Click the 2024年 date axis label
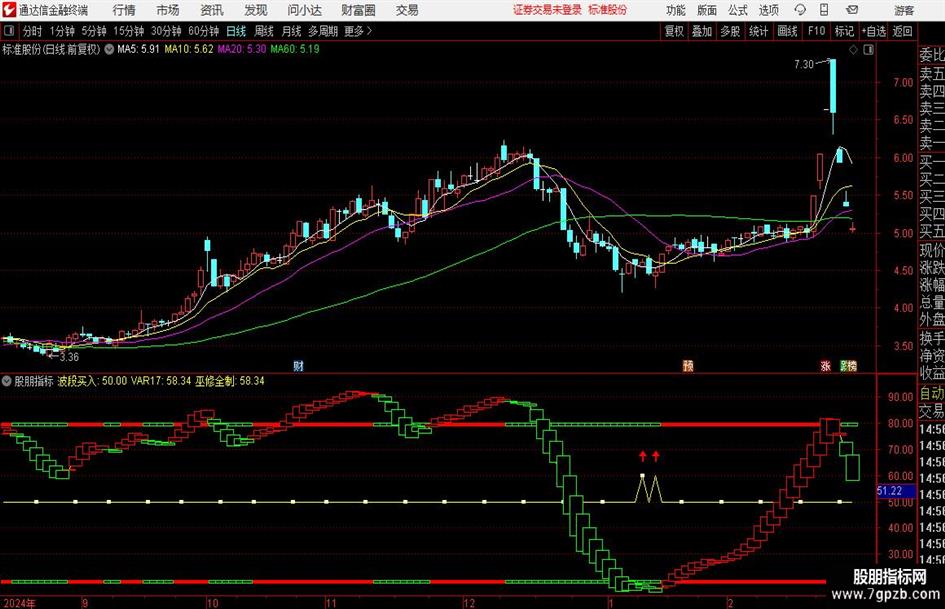 click(19, 603)
